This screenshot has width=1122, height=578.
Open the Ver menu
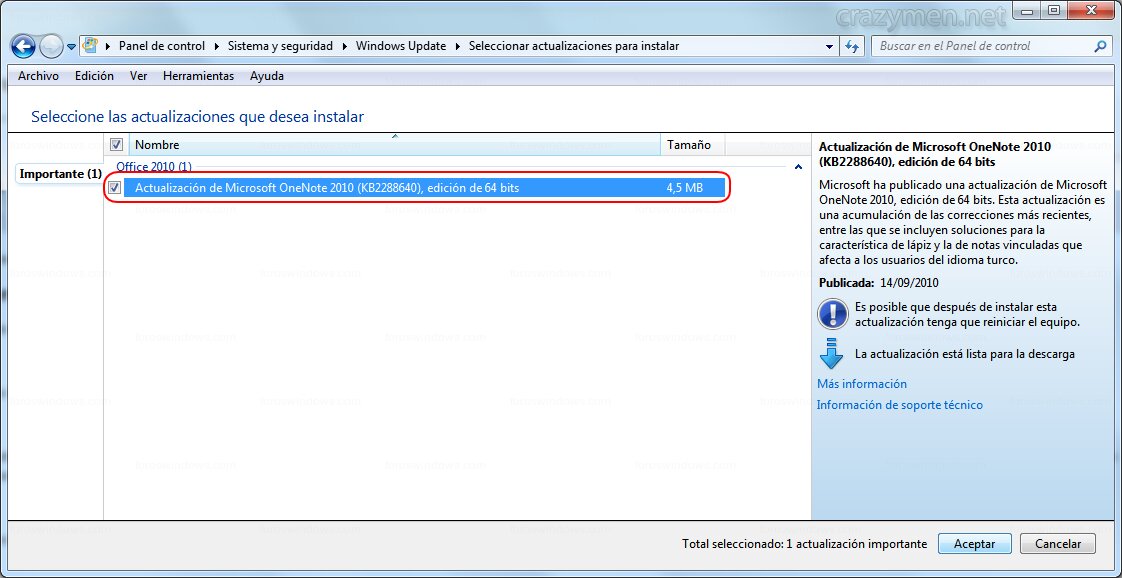point(139,76)
